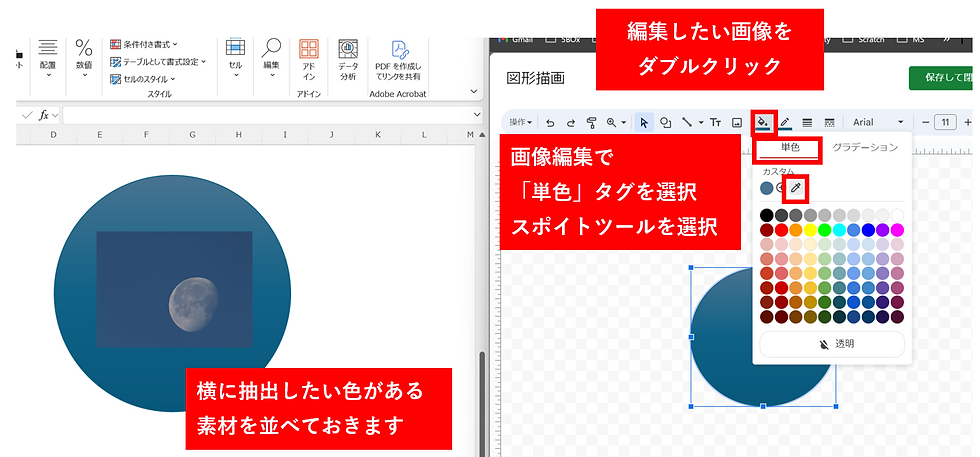Pick the pure yellow color swatch
980x457 pixels.
(811, 230)
